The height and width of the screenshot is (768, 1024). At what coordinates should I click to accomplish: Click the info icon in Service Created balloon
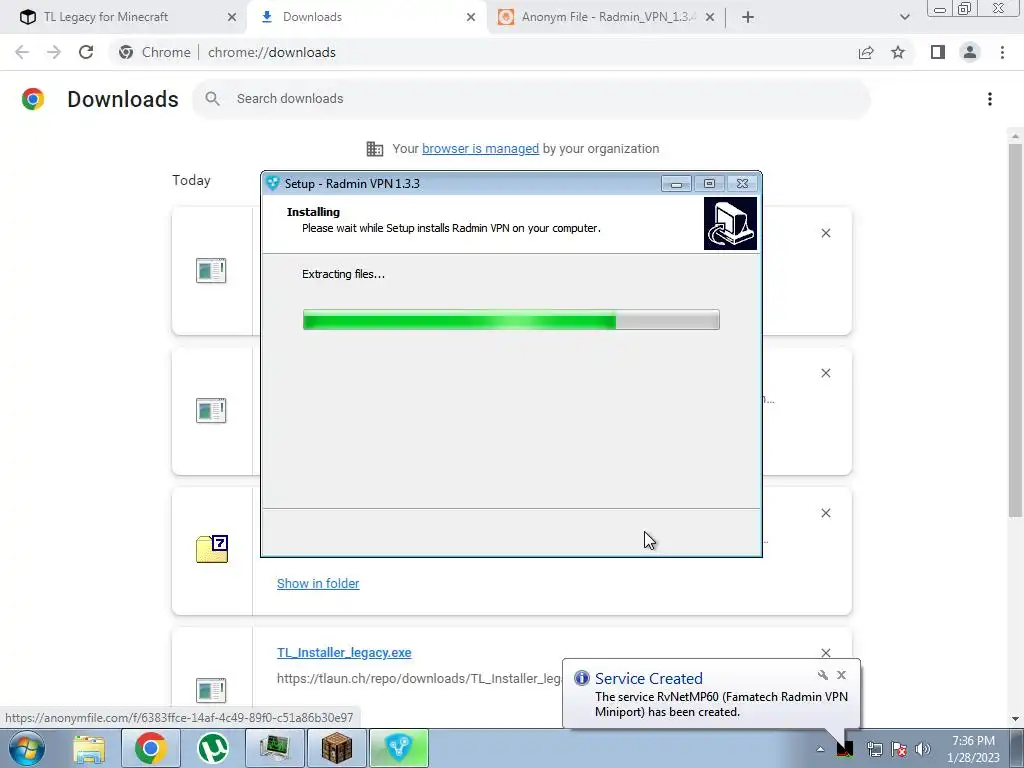581,678
